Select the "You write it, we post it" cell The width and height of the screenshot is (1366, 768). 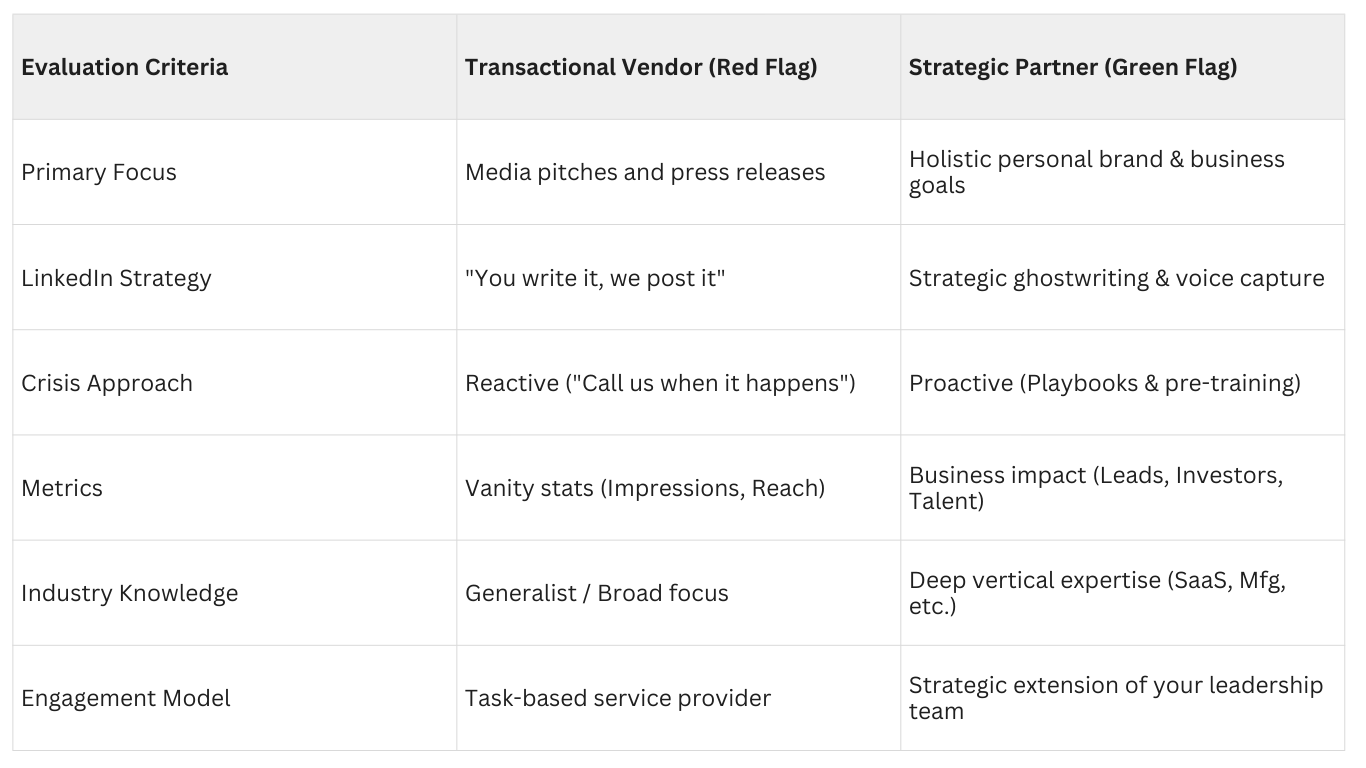[x=595, y=277]
